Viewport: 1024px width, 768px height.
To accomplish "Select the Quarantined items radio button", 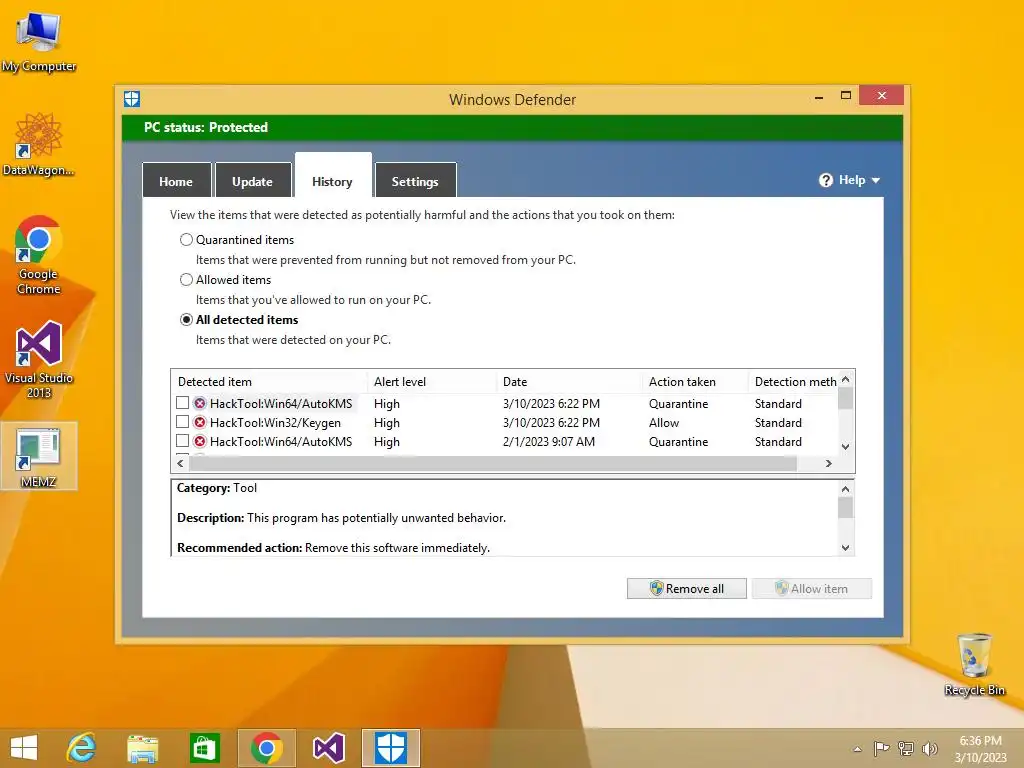I will pyautogui.click(x=186, y=240).
